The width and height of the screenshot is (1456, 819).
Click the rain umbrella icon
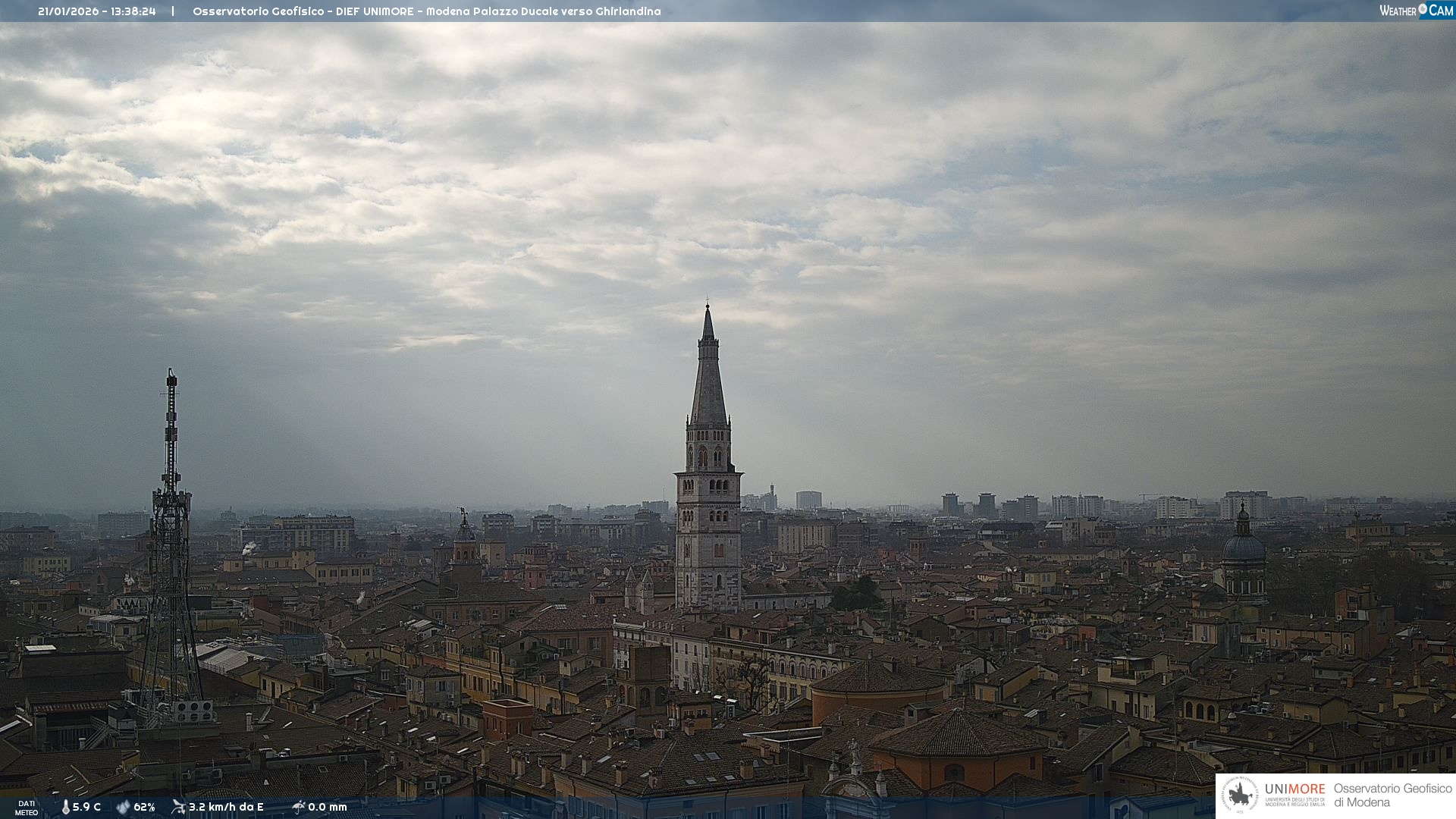point(298,807)
